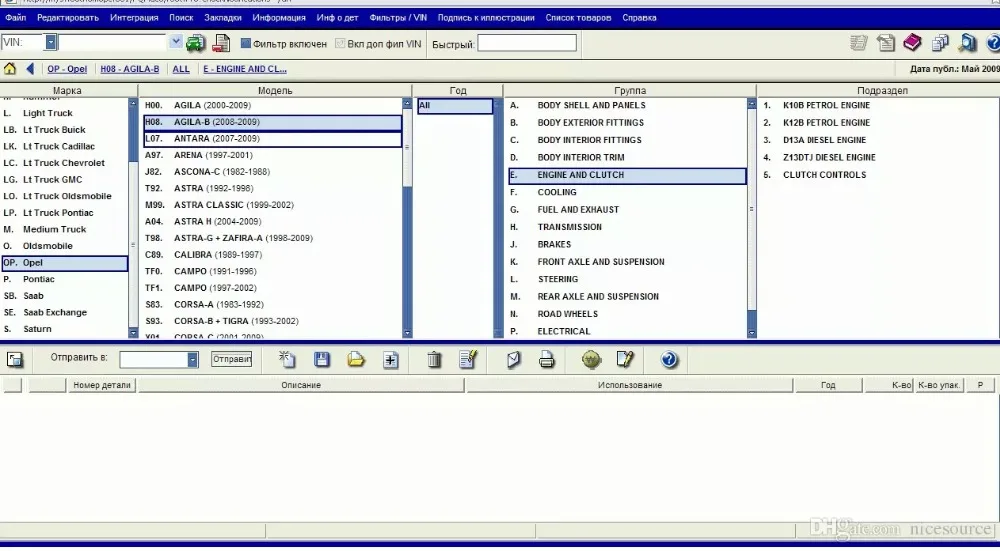The height and width of the screenshot is (551, 1000).
Task: Select 'All' in the Год list
Action: coord(455,106)
